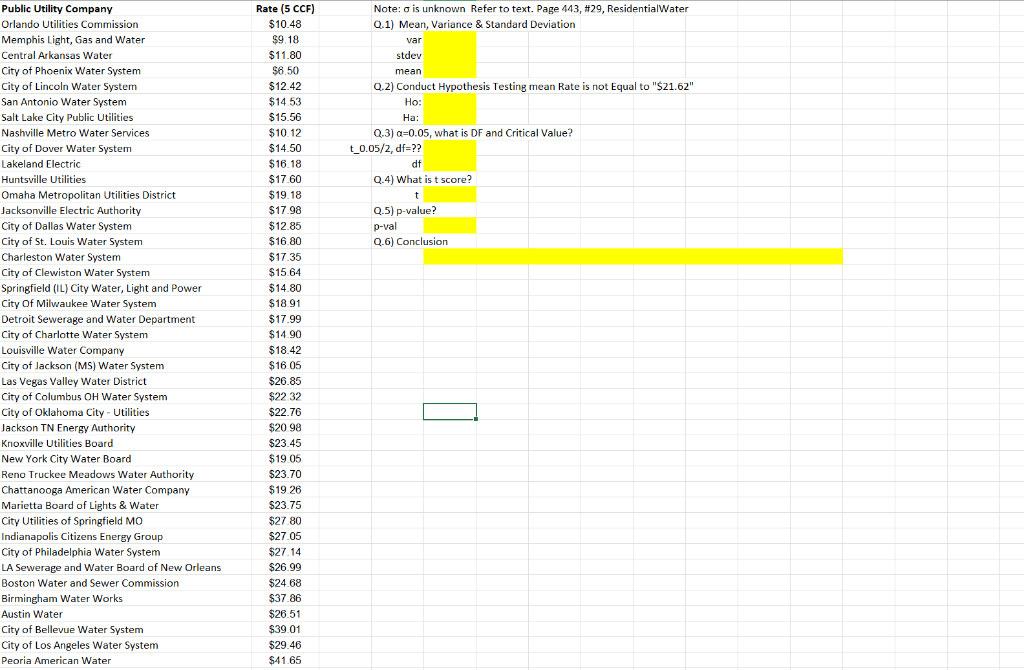Select the yellow cell next to var
The height and width of the screenshot is (670, 1024).
pos(449,40)
